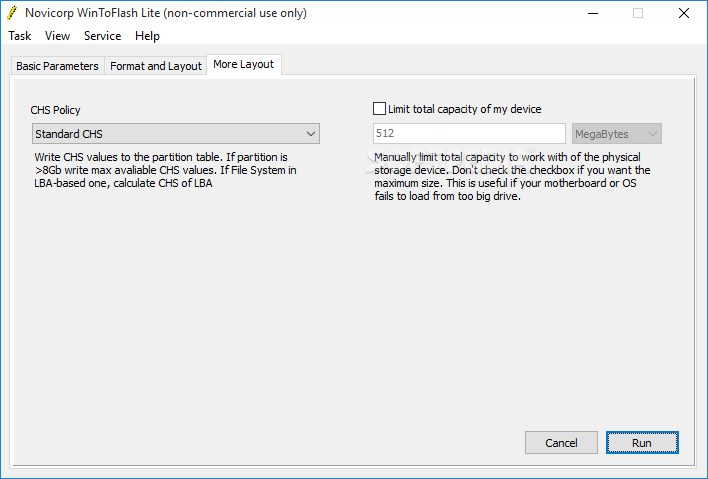The image size is (708, 479).
Task: Close the WinToFlash window
Action: click(684, 13)
